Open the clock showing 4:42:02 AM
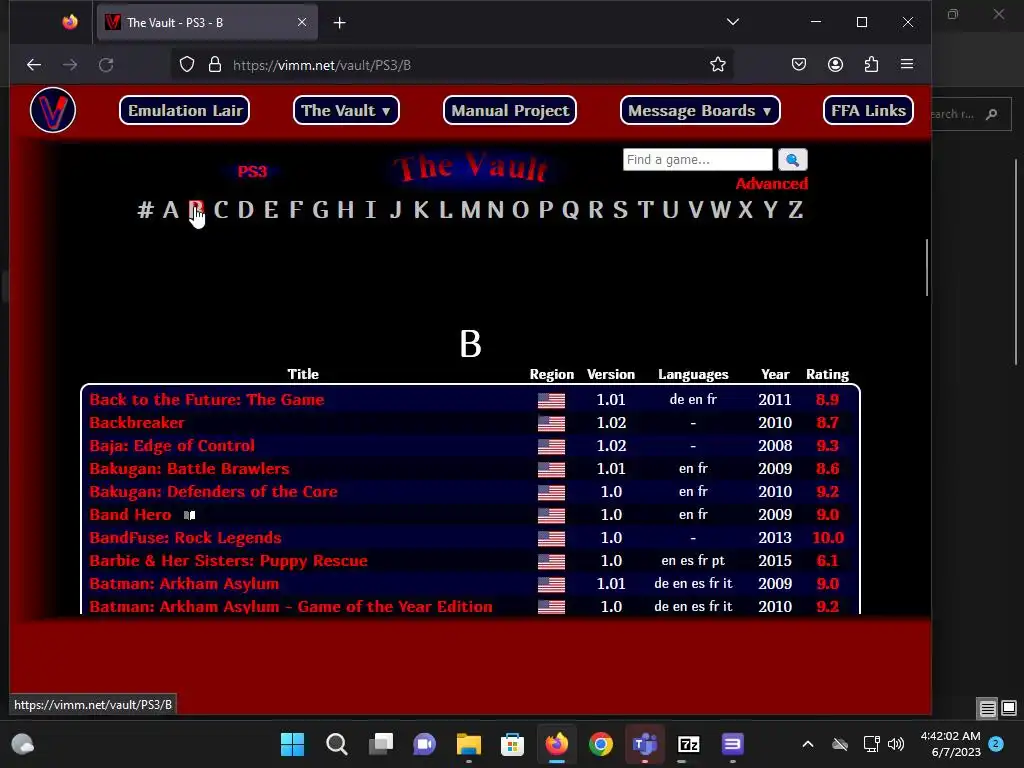1024x768 pixels. [950, 736]
